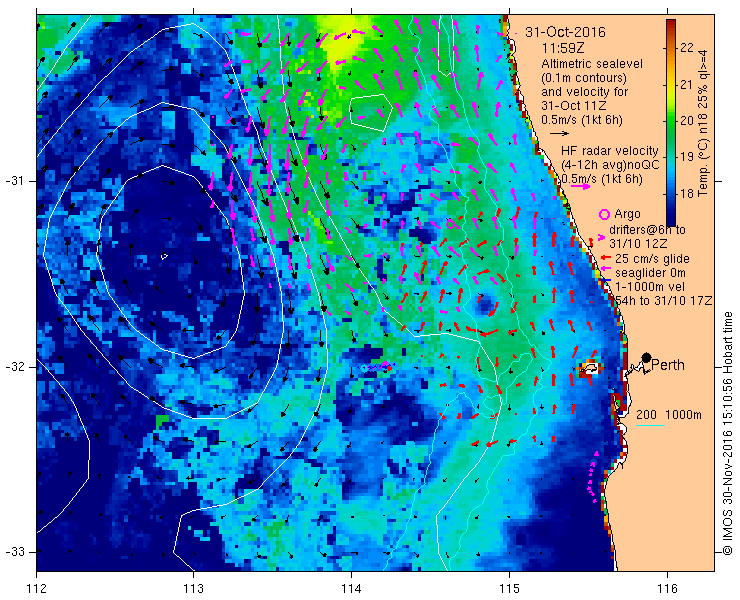Click the 'Altimetric sealevel' legend text
740x600 pixels.
pos(592,63)
